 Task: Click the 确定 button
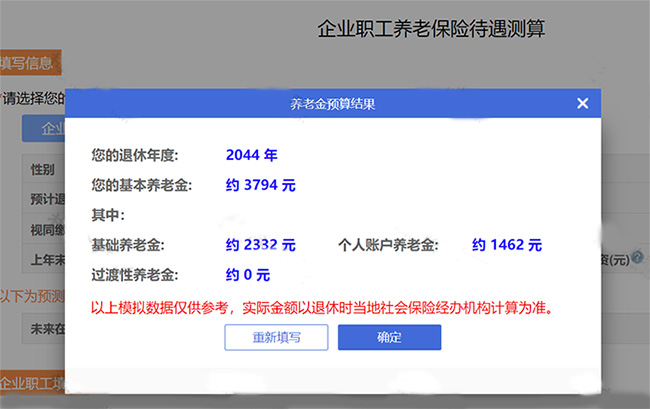tap(389, 337)
